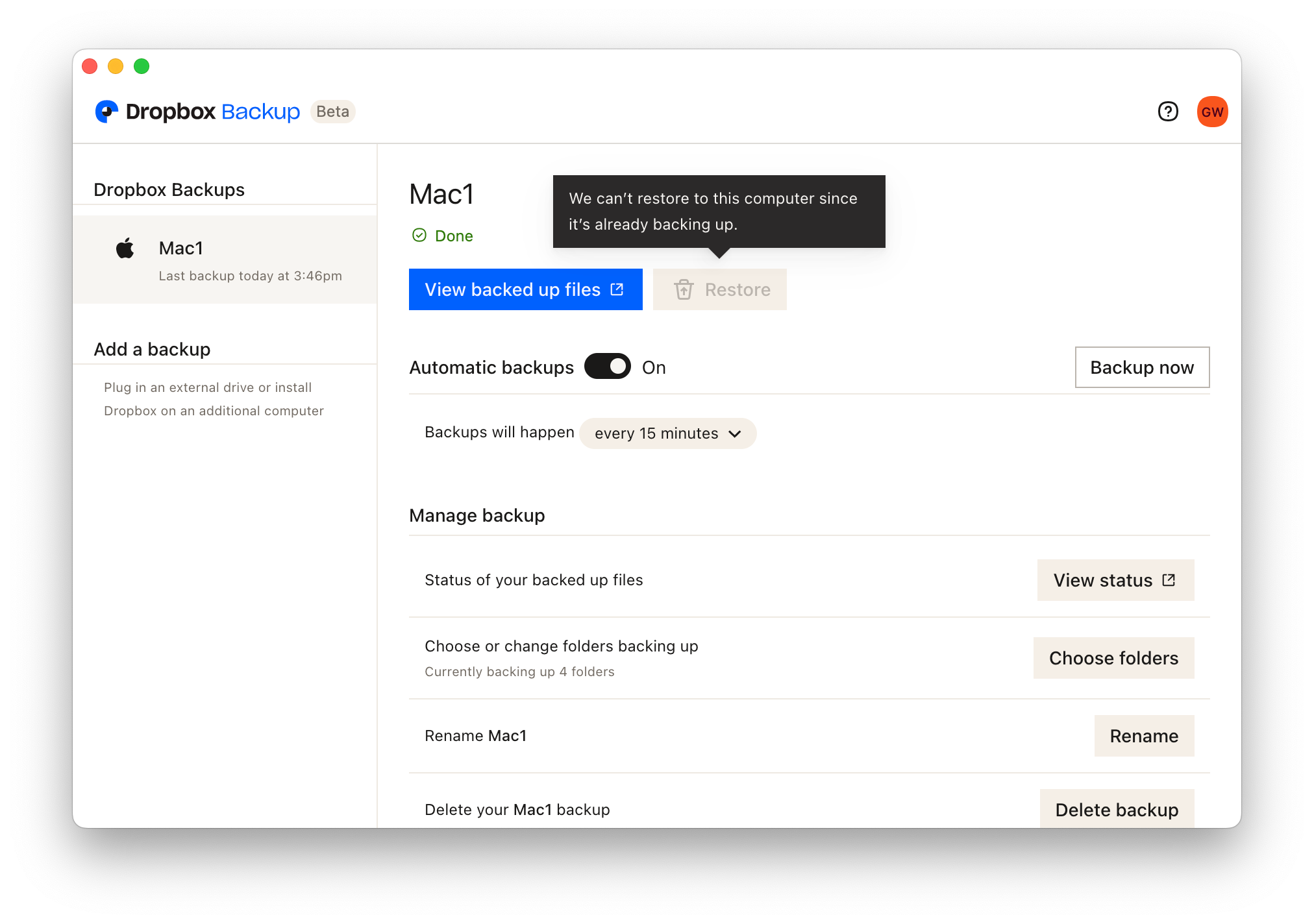Click the GW user profile avatar icon
Image resolution: width=1314 pixels, height=924 pixels.
1212,110
